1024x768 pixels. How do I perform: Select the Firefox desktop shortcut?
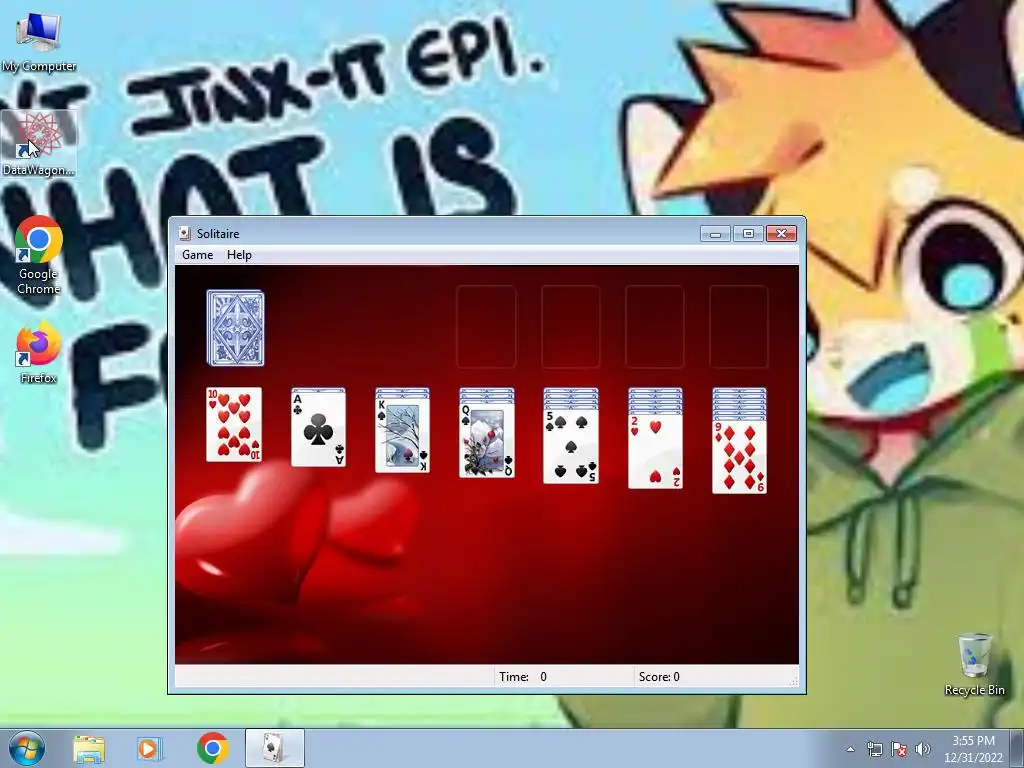[x=39, y=353]
